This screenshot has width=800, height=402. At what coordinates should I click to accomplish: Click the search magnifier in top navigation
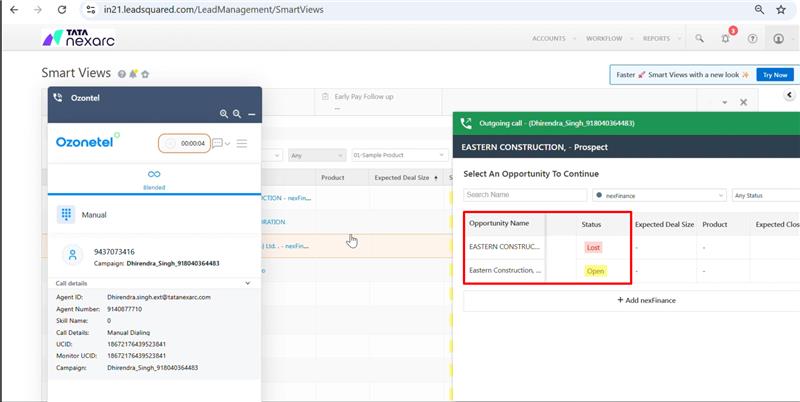tap(699, 39)
